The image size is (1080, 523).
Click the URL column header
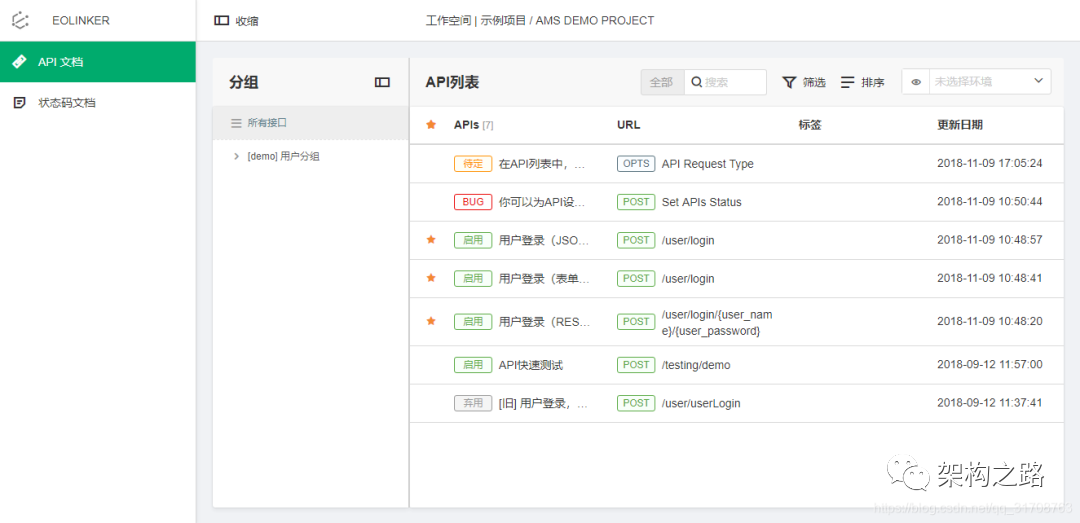[628, 125]
